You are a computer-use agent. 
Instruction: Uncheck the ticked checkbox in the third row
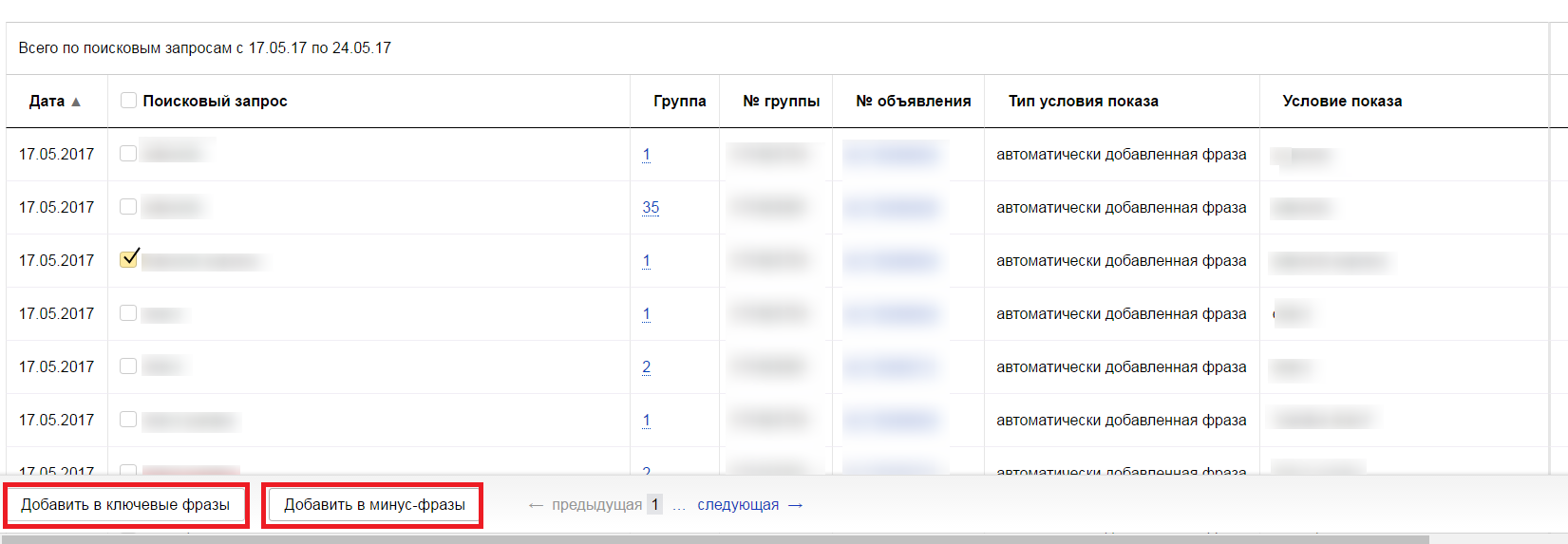coord(129,259)
